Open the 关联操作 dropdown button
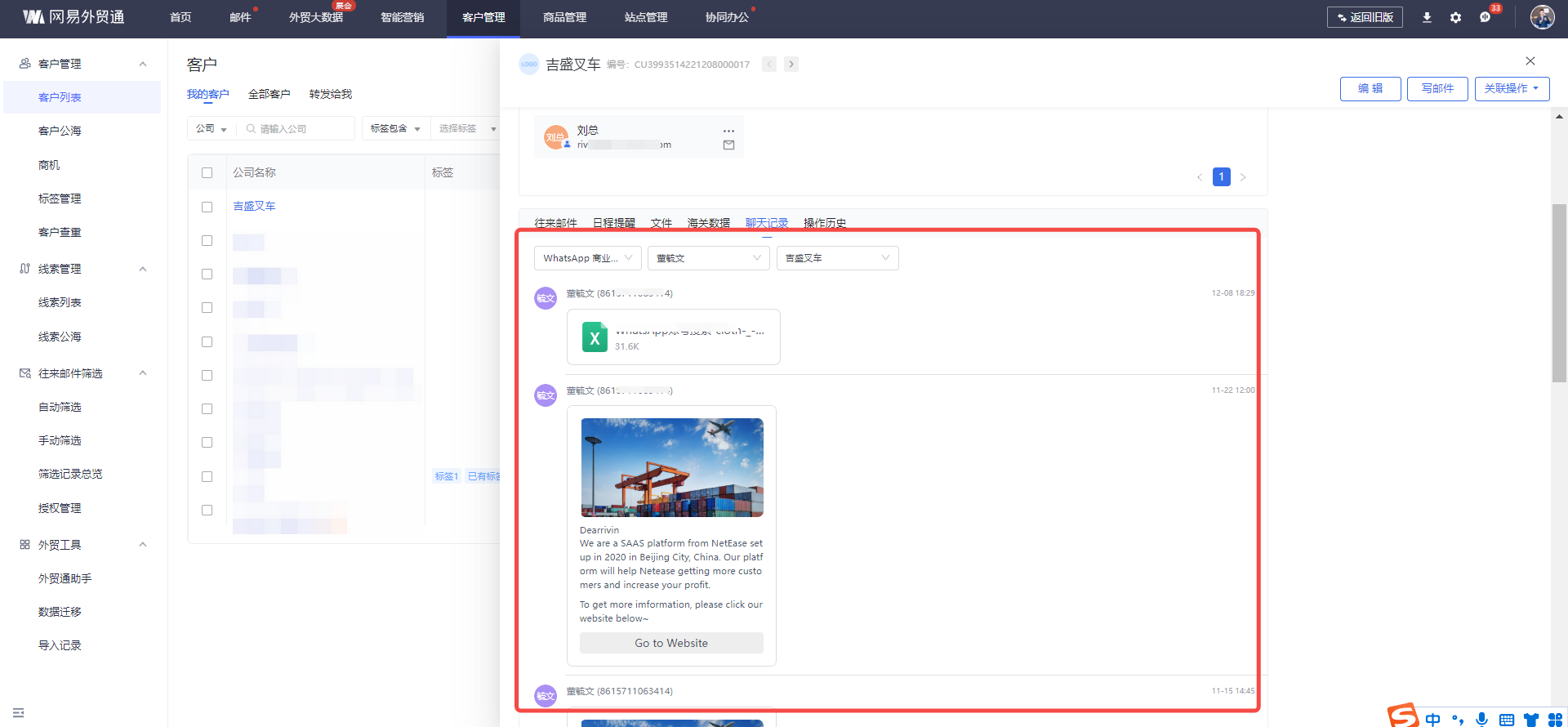The height and width of the screenshot is (727, 1568). tap(1512, 89)
